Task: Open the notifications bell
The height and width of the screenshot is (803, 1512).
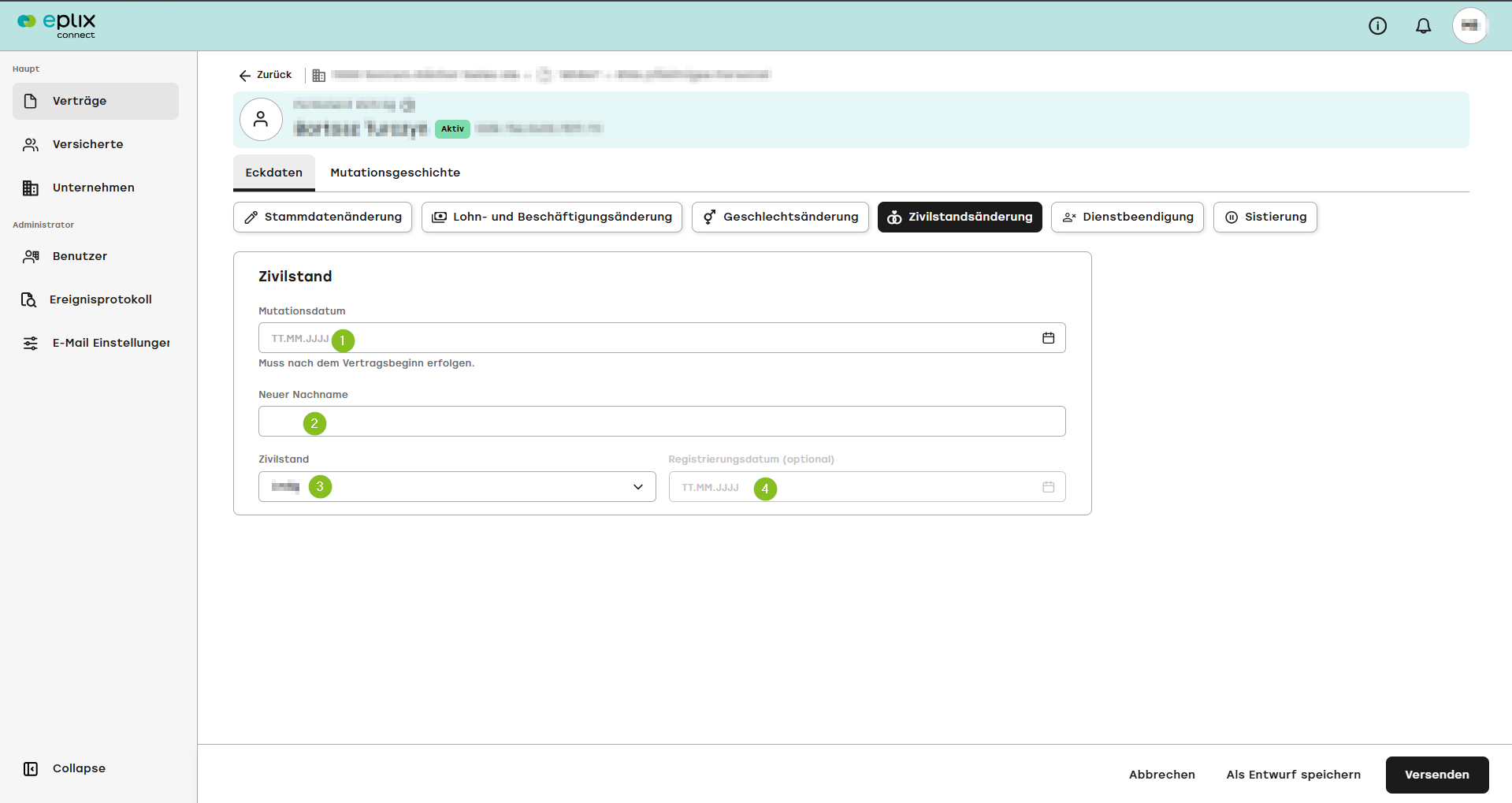Action: pos(1423,26)
